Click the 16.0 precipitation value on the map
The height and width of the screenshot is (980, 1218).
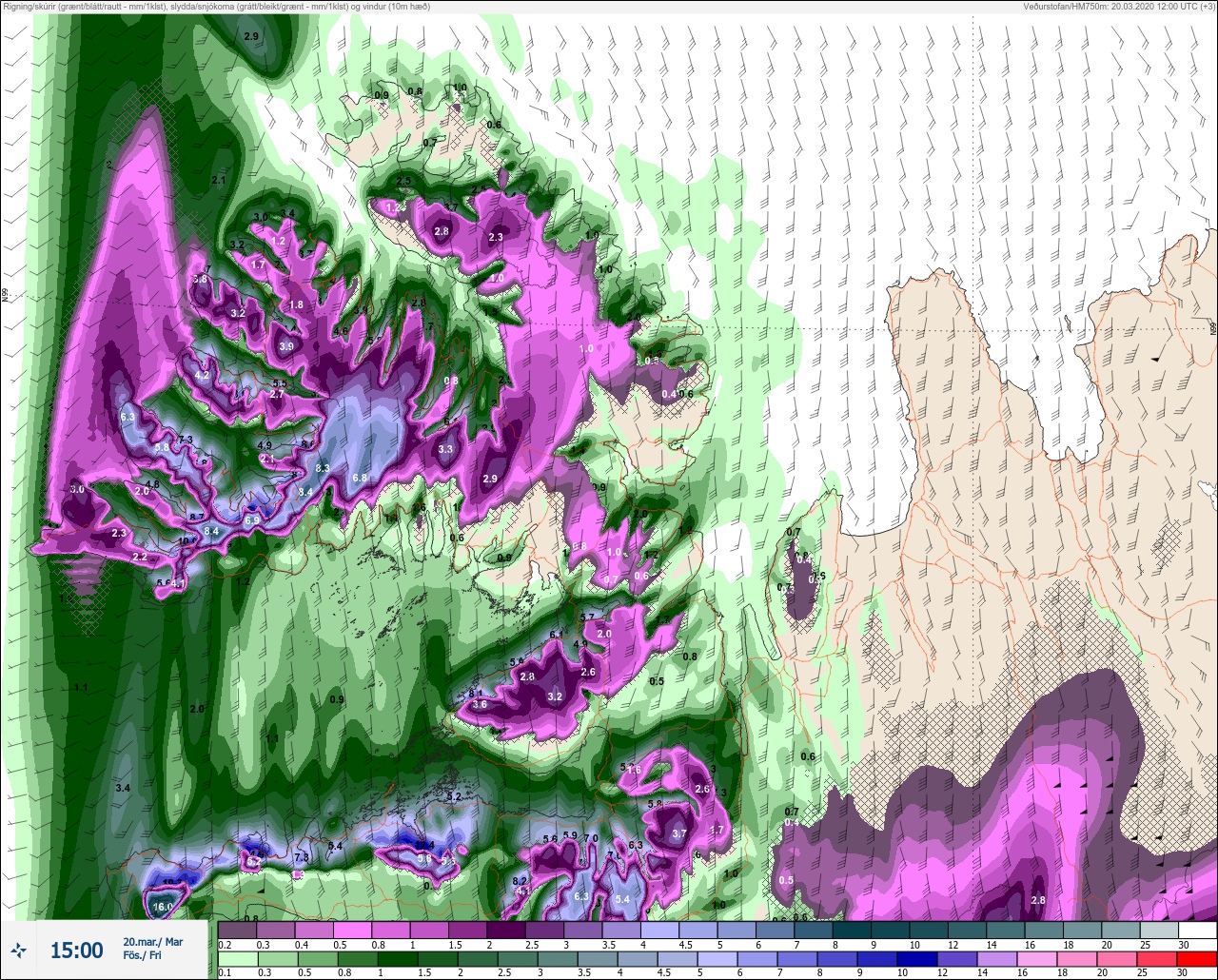click(x=163, y=907)
